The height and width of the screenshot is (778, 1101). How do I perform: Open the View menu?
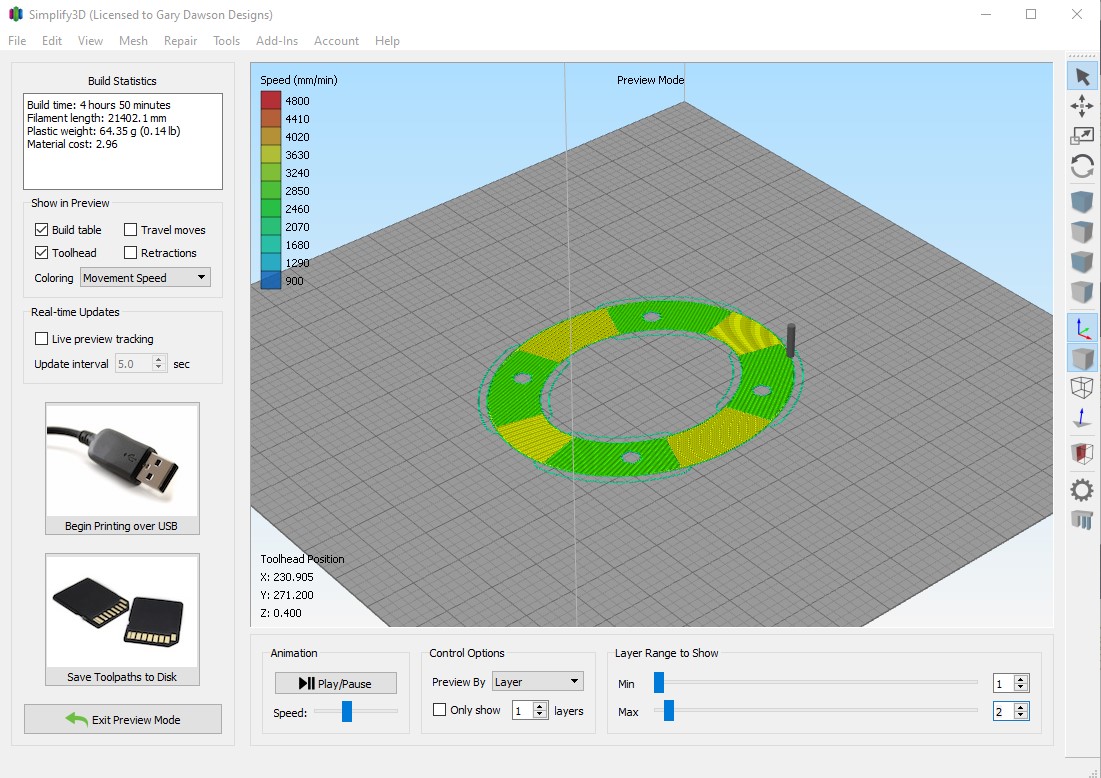click(91, 41)
